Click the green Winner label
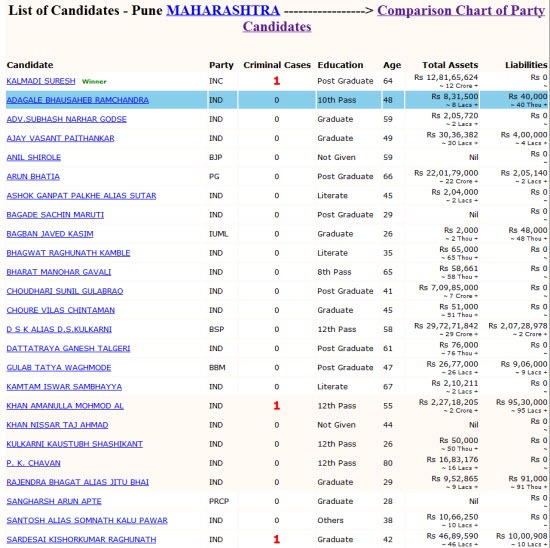The image size is (550, 548). [94, 82]
